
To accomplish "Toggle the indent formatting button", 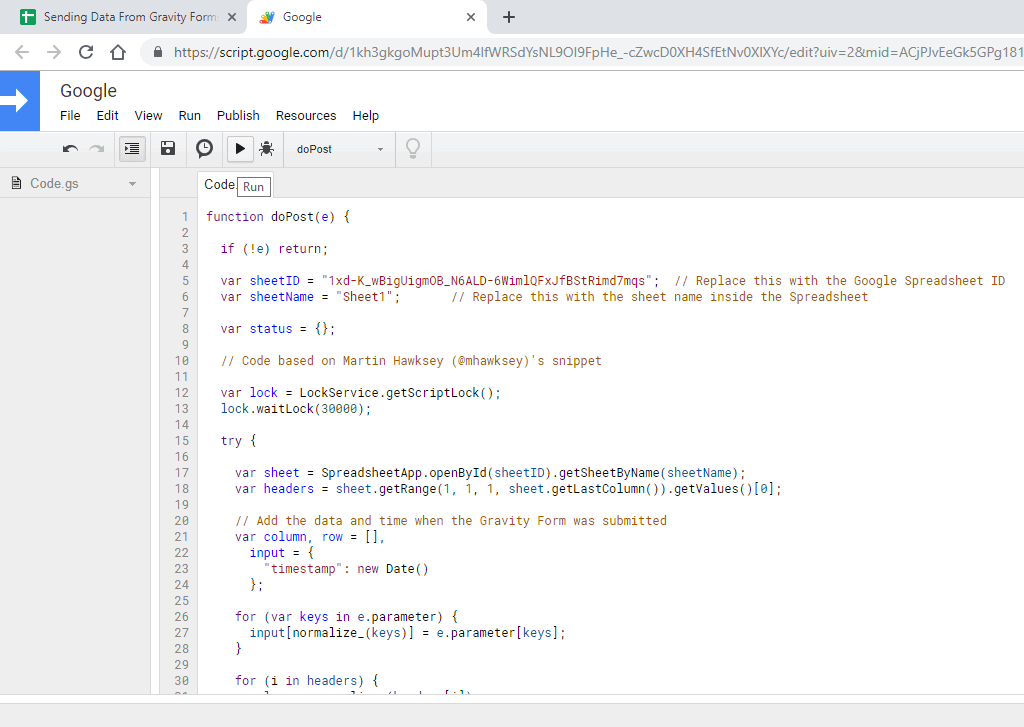I will (132, 149).
